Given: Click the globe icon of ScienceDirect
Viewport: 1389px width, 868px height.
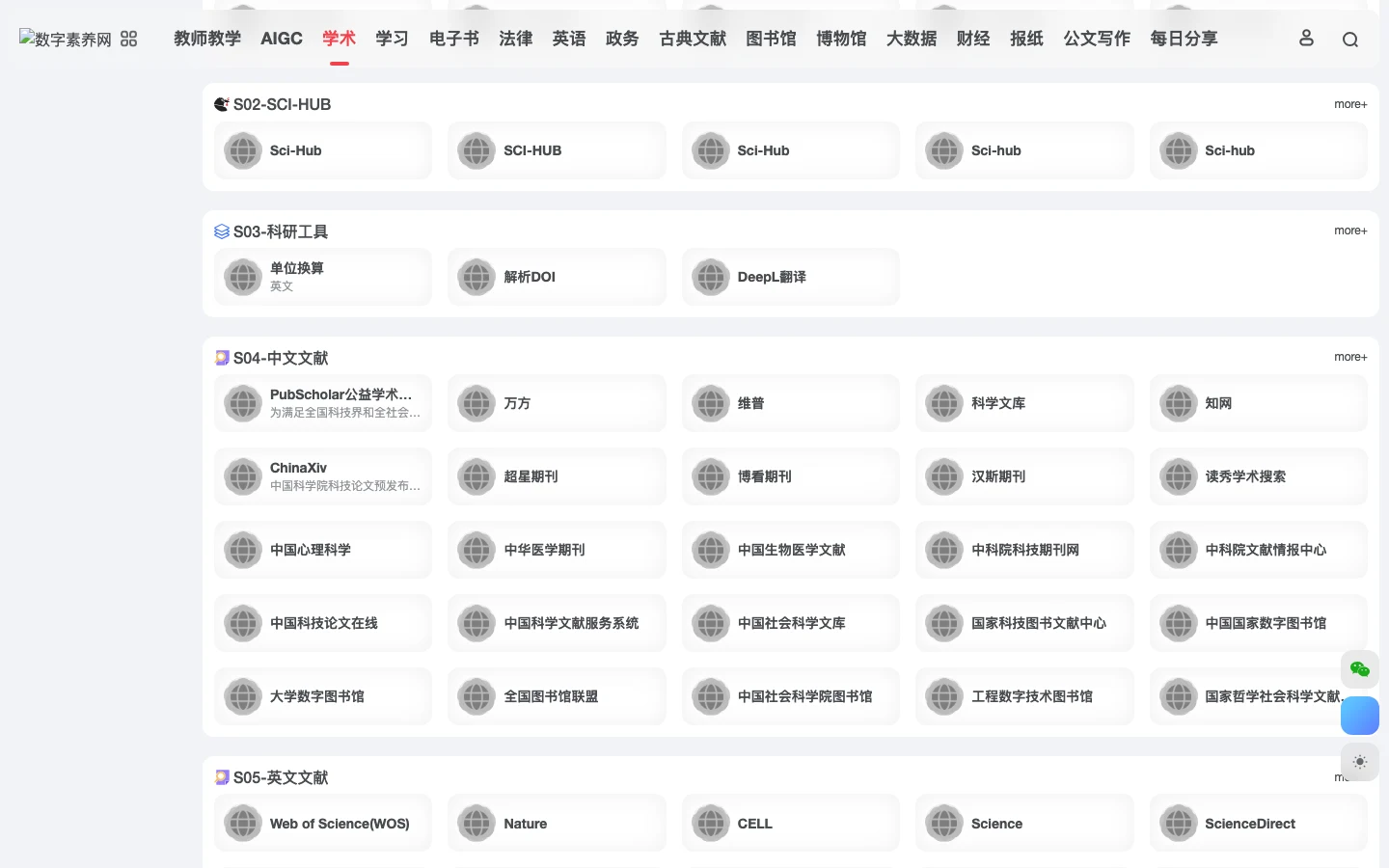Looking at the screenshot, I should (x=1178, y=824).
